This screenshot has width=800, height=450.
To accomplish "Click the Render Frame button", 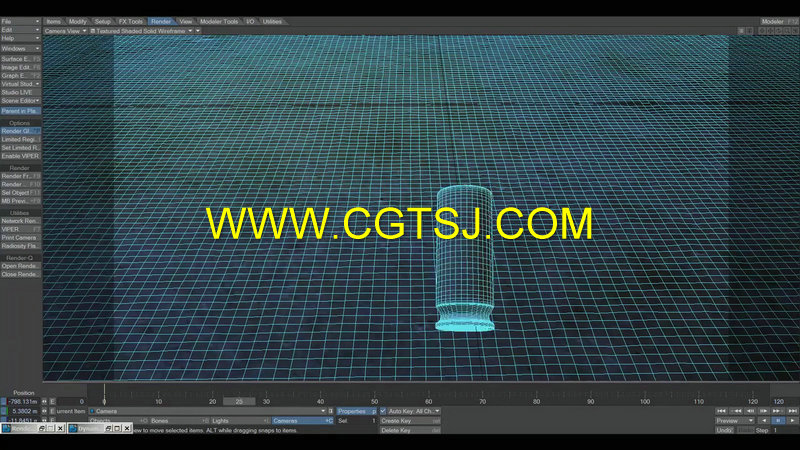I will [20, 177].
